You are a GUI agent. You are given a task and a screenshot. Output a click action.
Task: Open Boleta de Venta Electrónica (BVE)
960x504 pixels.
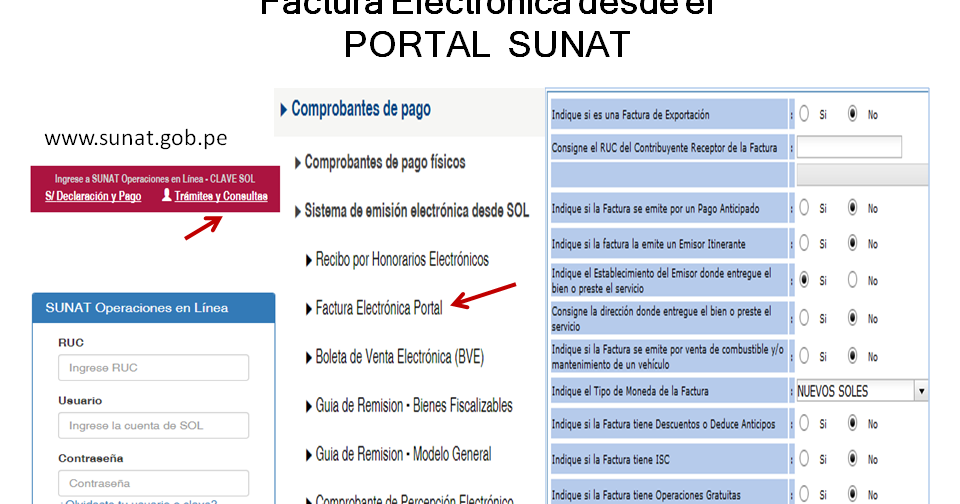pyautogui.click(x=395, y=357)
